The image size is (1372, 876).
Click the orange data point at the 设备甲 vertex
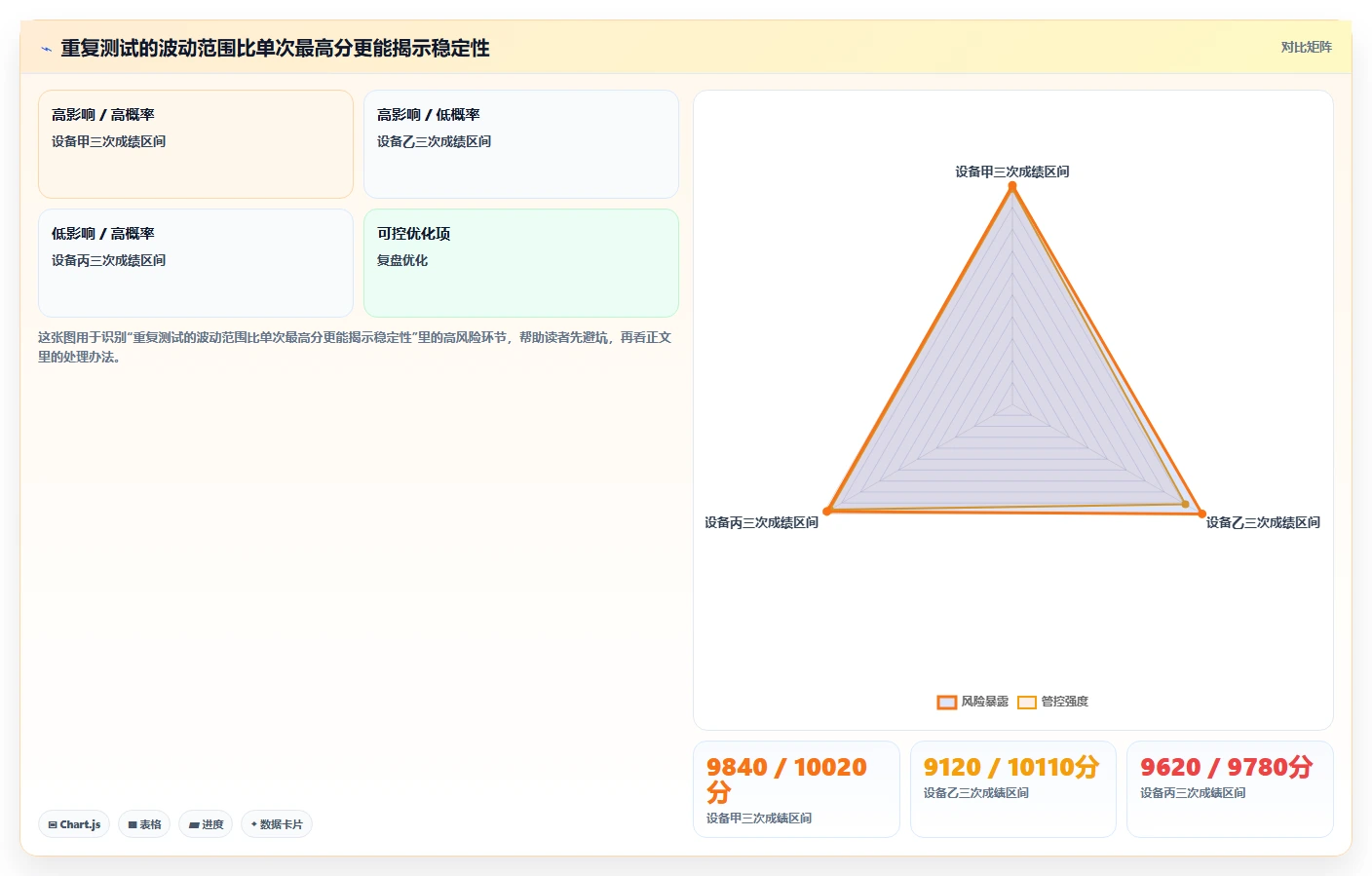point(1012,185)
